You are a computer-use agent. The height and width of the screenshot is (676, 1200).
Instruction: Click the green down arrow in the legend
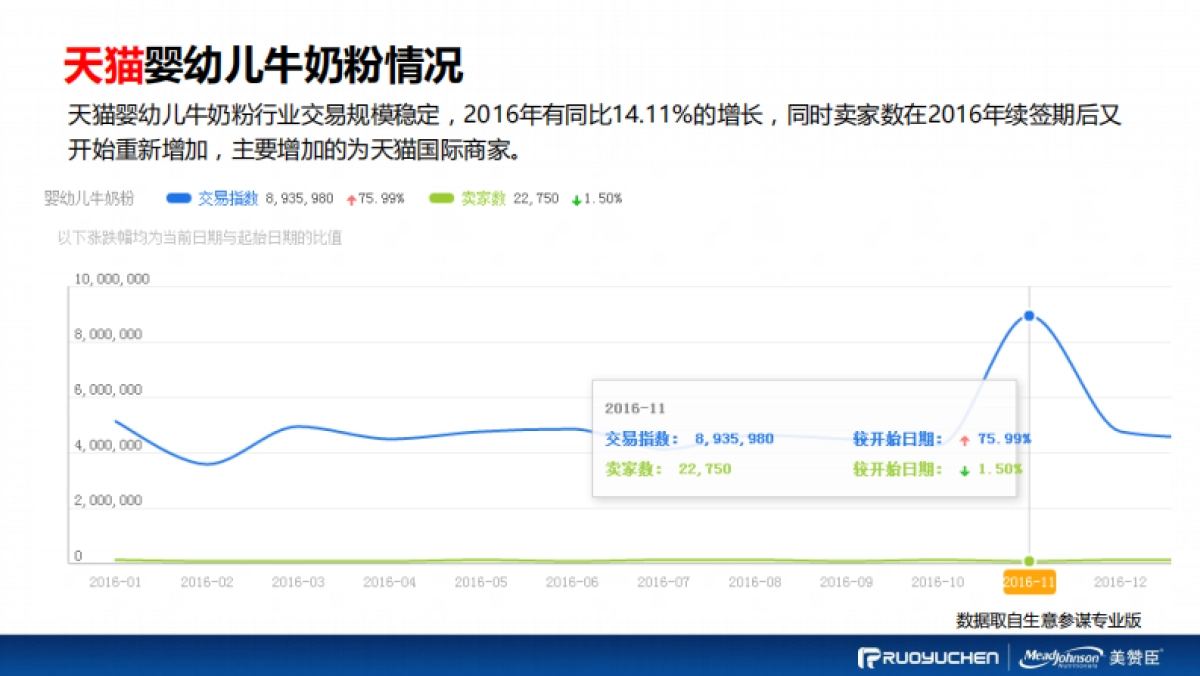point(577,199)
